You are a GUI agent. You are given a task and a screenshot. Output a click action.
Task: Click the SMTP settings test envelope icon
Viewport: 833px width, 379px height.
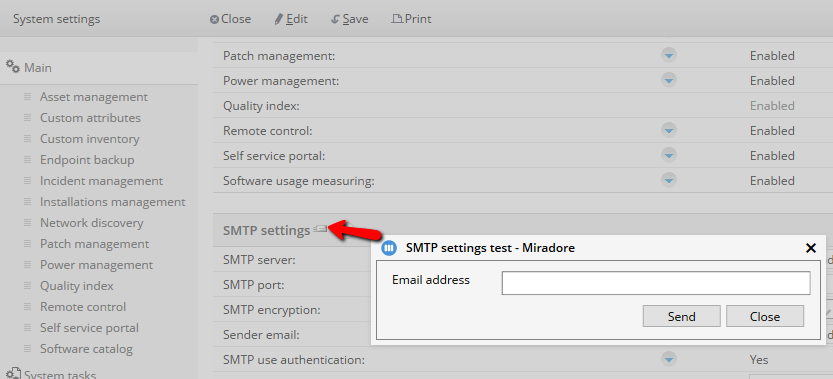point(320,229)
